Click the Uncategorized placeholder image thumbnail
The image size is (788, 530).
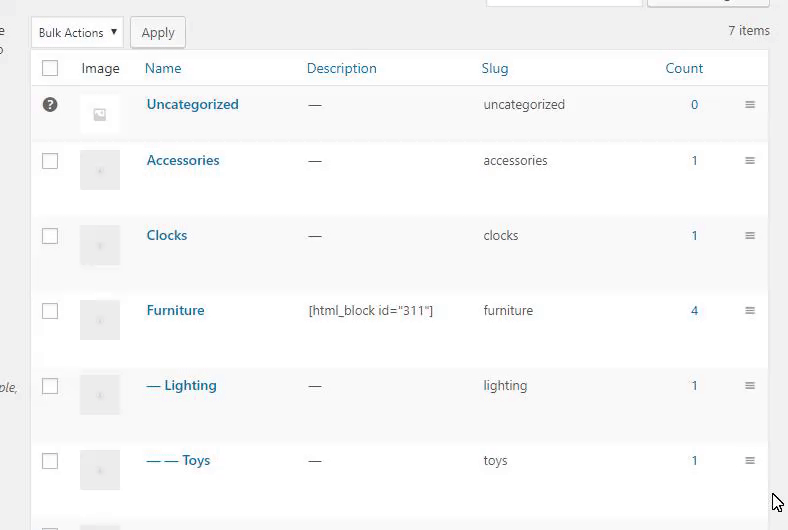[x=100, y=115]
